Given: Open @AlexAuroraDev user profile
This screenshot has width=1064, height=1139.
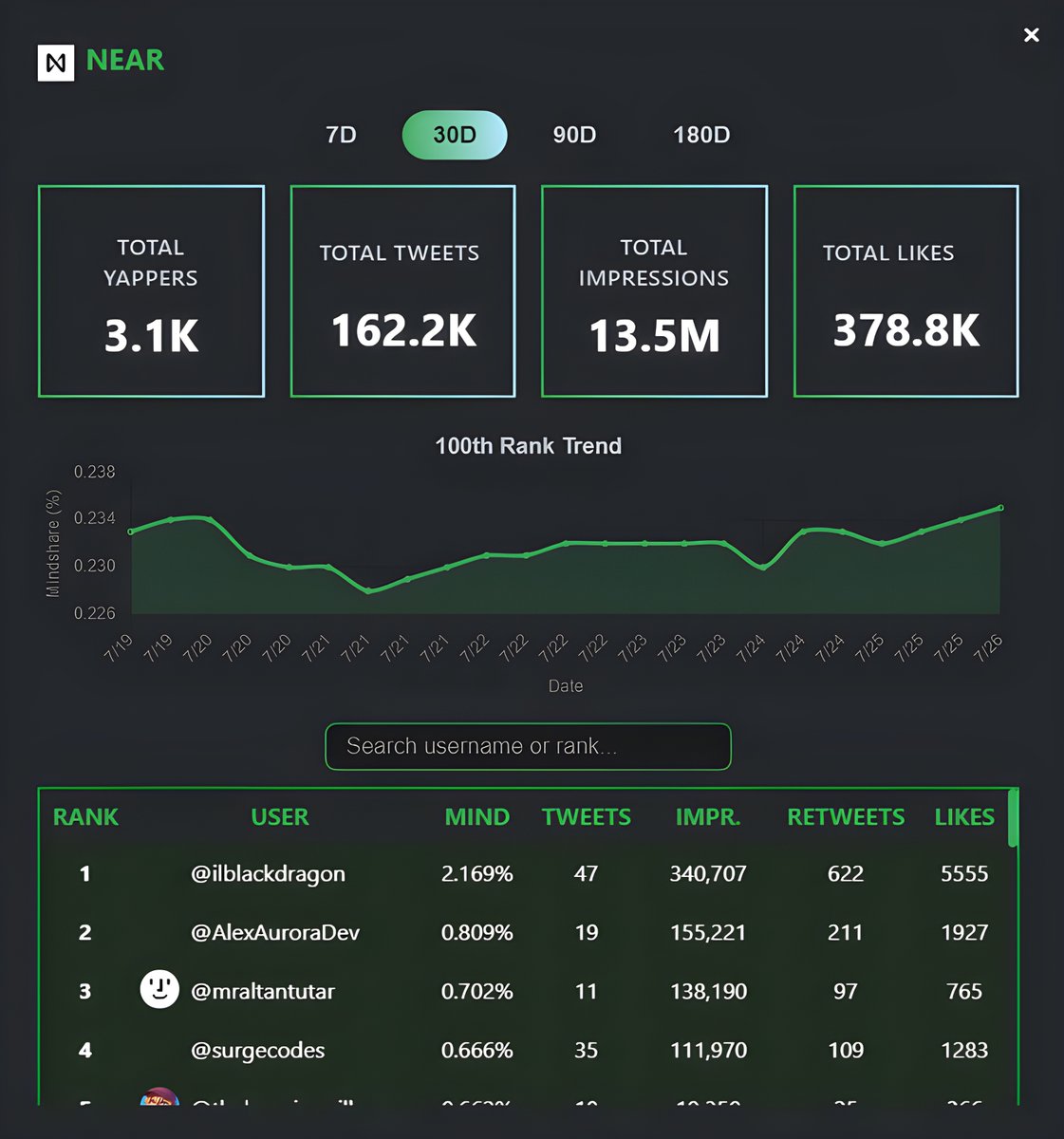Looking at the screenshot, I should coord(275,933).
